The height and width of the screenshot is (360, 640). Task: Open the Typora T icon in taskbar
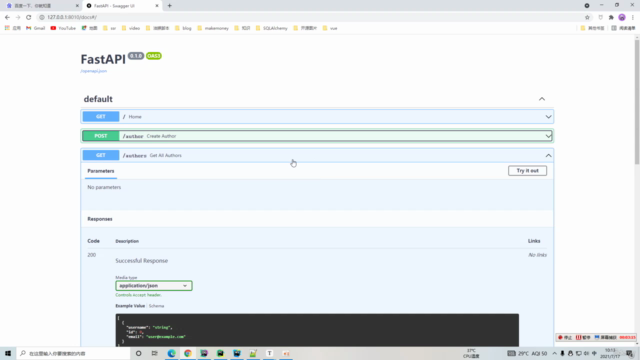click(x=269, y=353)
